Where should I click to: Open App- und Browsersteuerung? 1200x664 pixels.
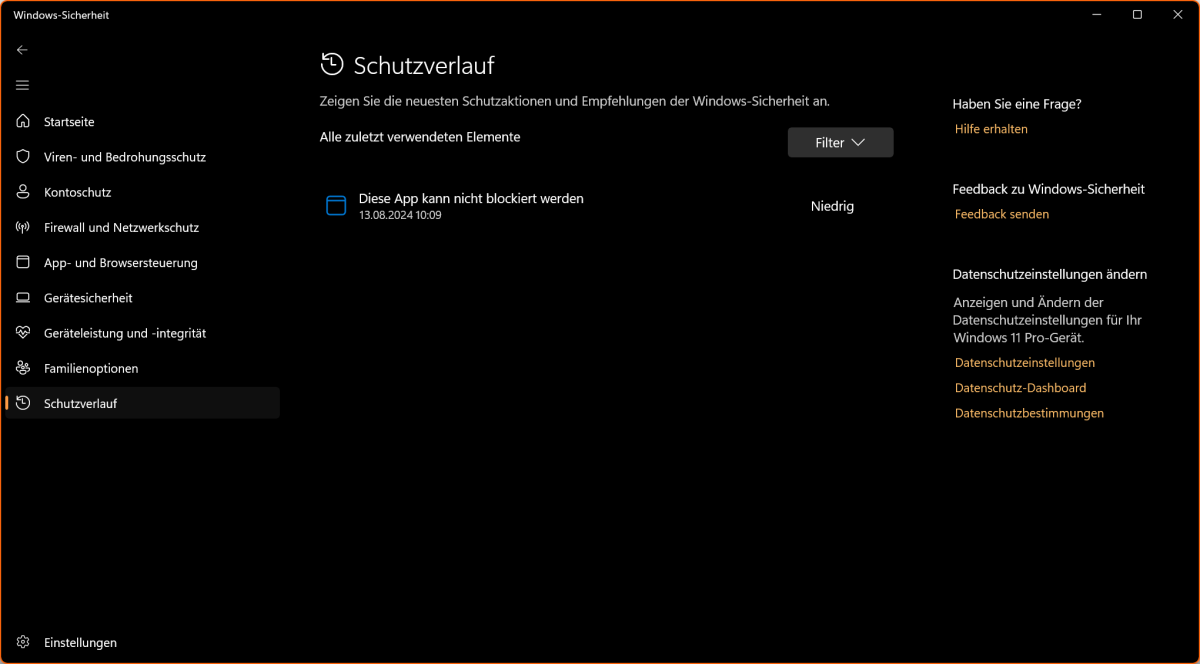pyautogui.click(x=142, y=262)
